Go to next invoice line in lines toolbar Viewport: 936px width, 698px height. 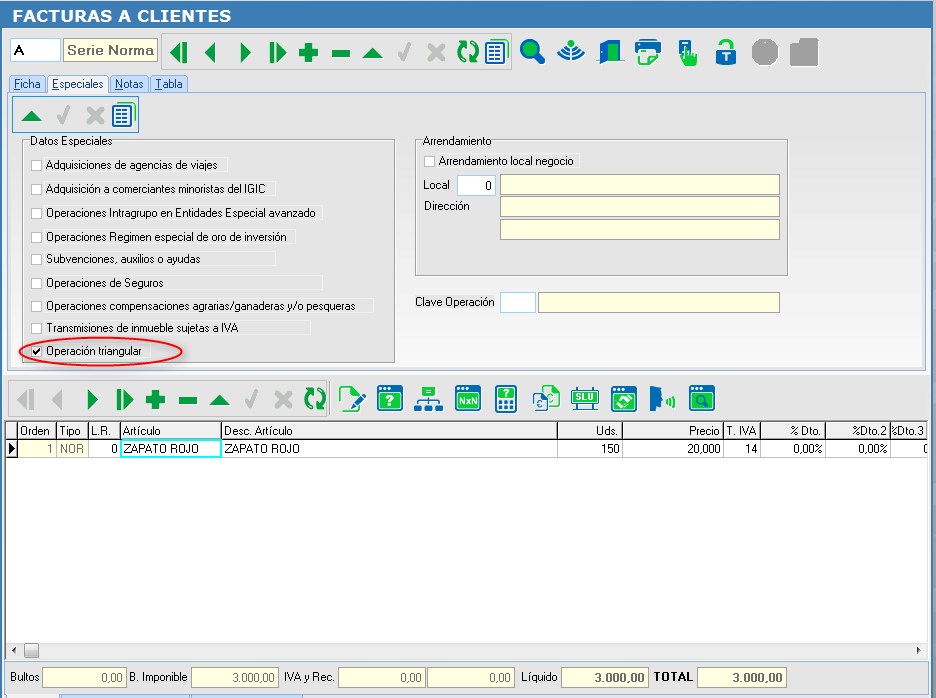click(92, 399)
